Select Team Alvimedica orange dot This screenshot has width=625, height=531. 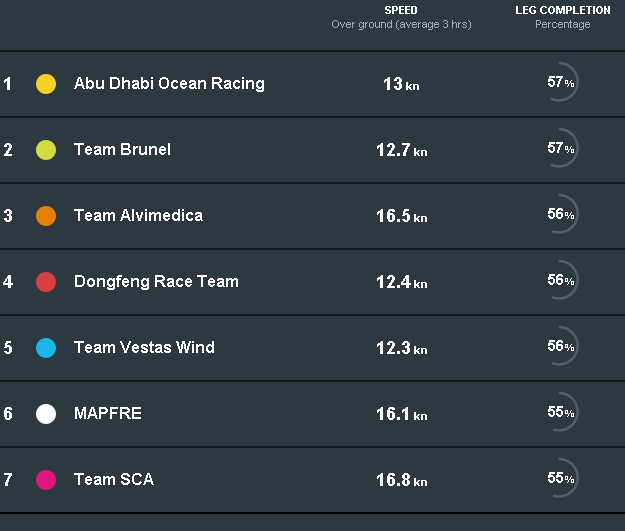tap(46, 216)
